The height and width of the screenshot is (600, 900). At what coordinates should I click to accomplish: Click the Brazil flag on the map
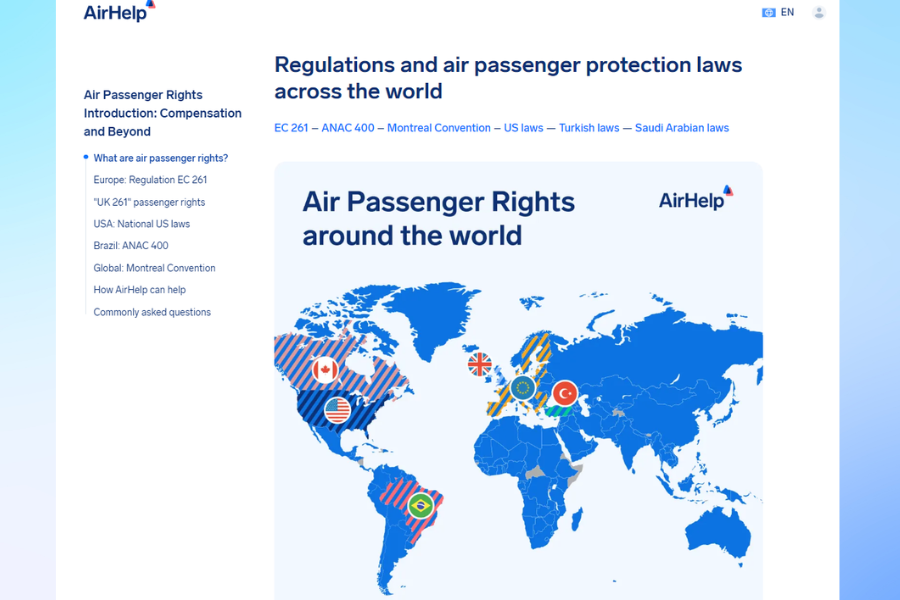[420, 504]
